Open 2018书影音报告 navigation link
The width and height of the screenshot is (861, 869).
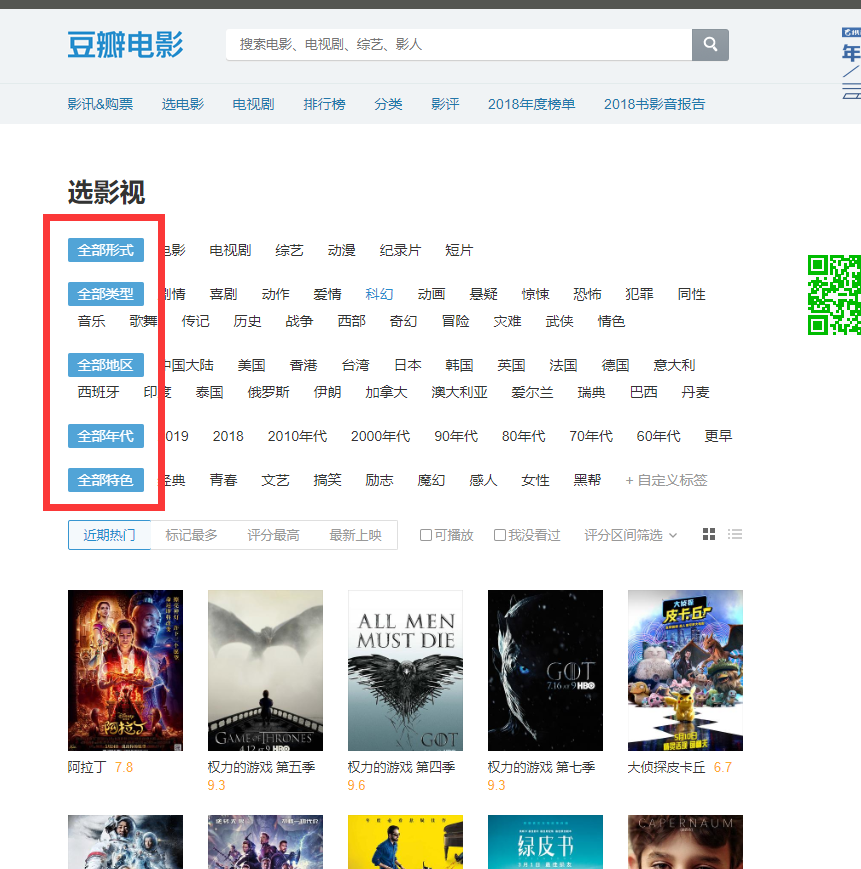coord(654,104)
